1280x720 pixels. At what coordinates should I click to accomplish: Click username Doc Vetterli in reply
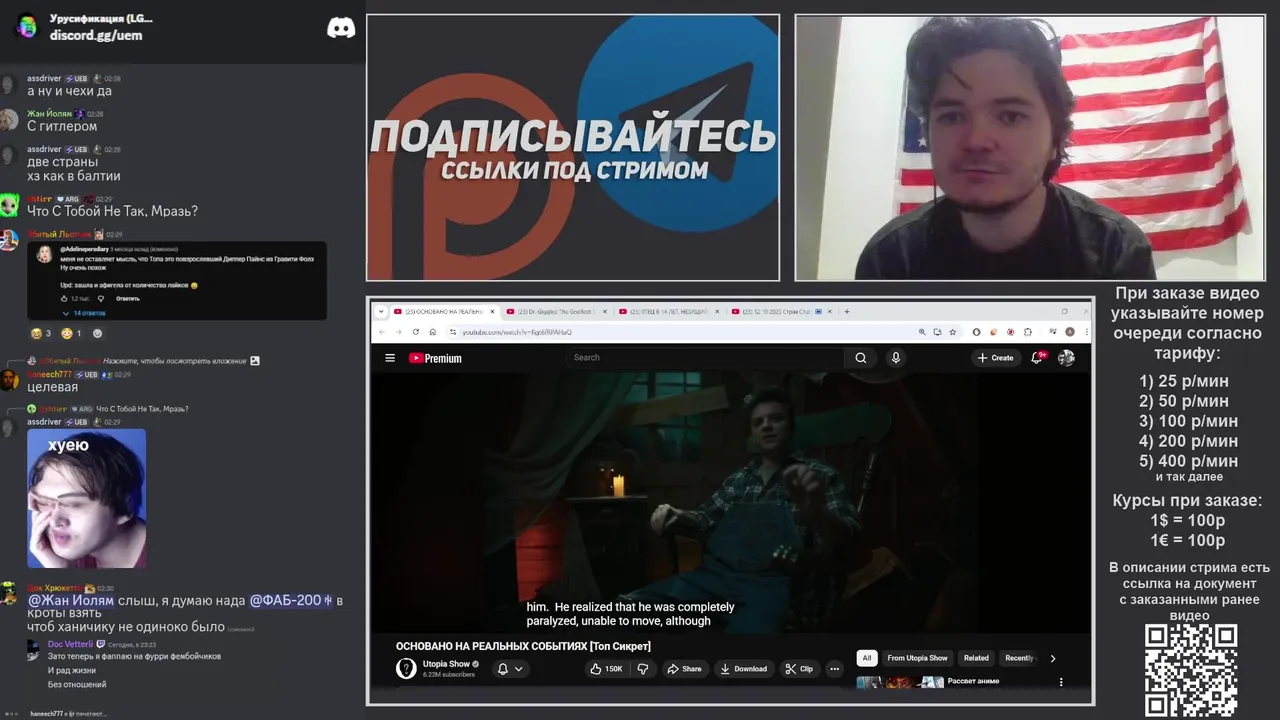point(70,644)
